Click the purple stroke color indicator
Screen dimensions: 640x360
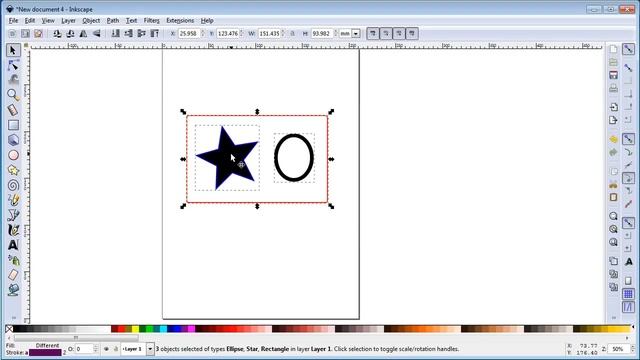[45, 353]
